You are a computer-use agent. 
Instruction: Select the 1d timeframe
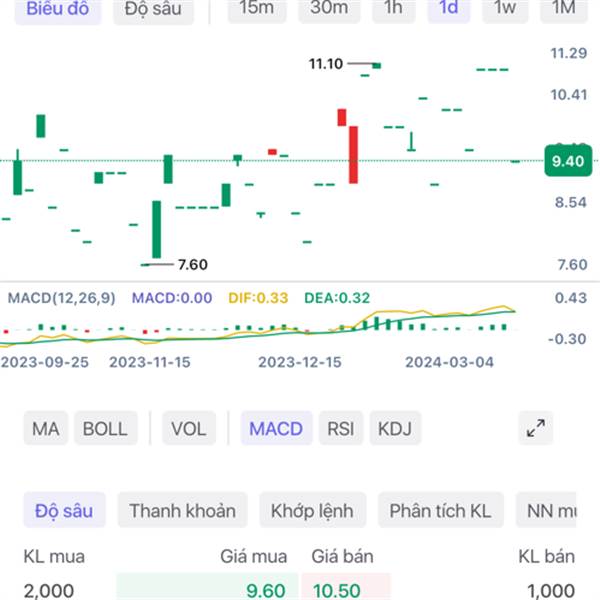pyautogui.click(x=449, y=8)
